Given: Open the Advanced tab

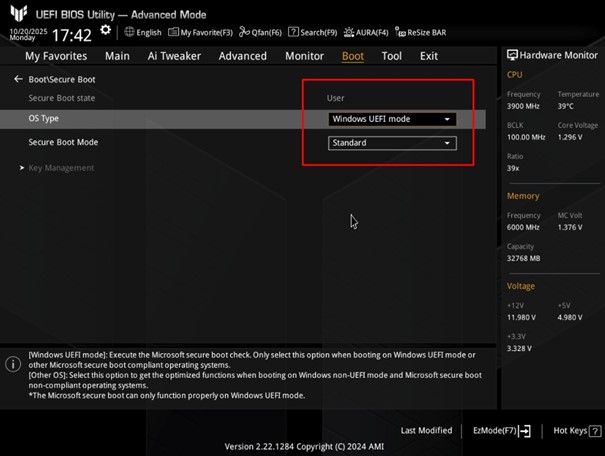Looking at the screenshot, I should click(242, 57).
